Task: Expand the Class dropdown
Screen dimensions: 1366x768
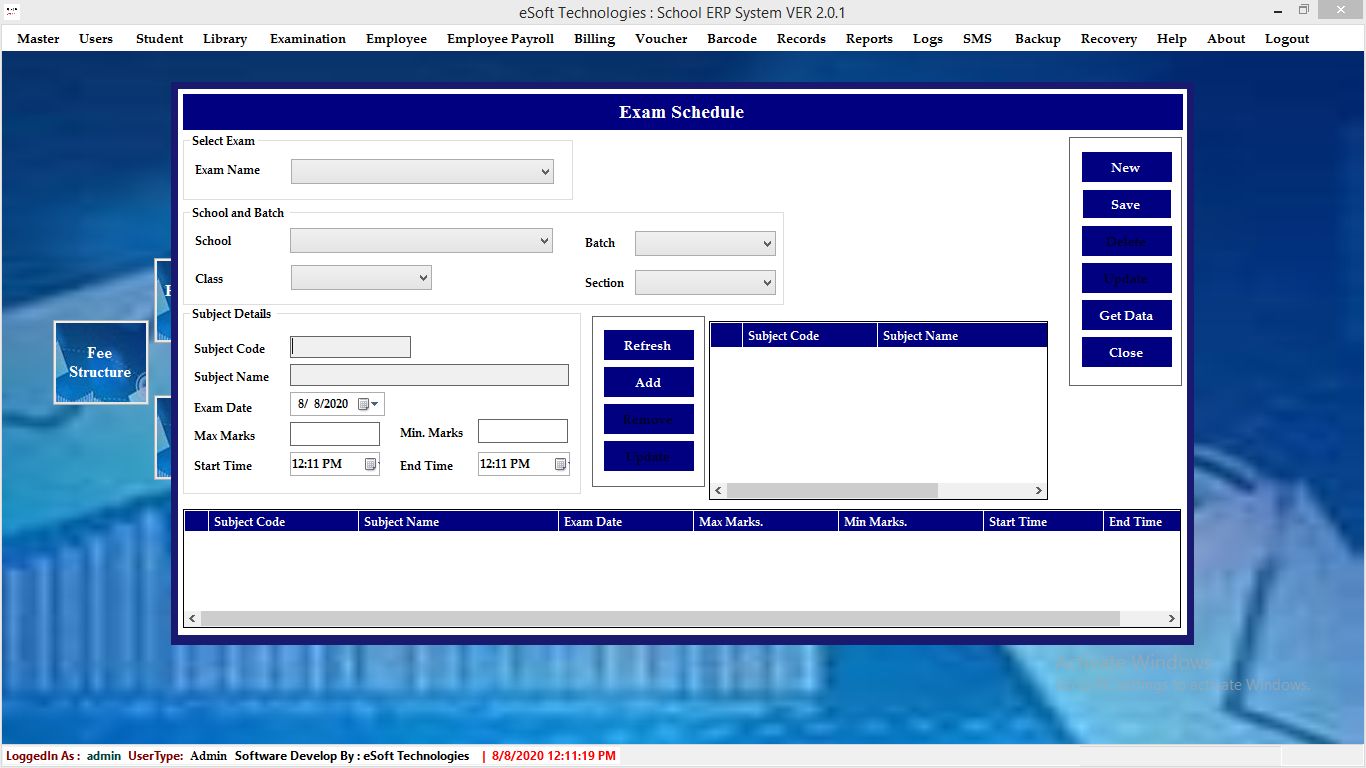Action: tap(423, 278)
